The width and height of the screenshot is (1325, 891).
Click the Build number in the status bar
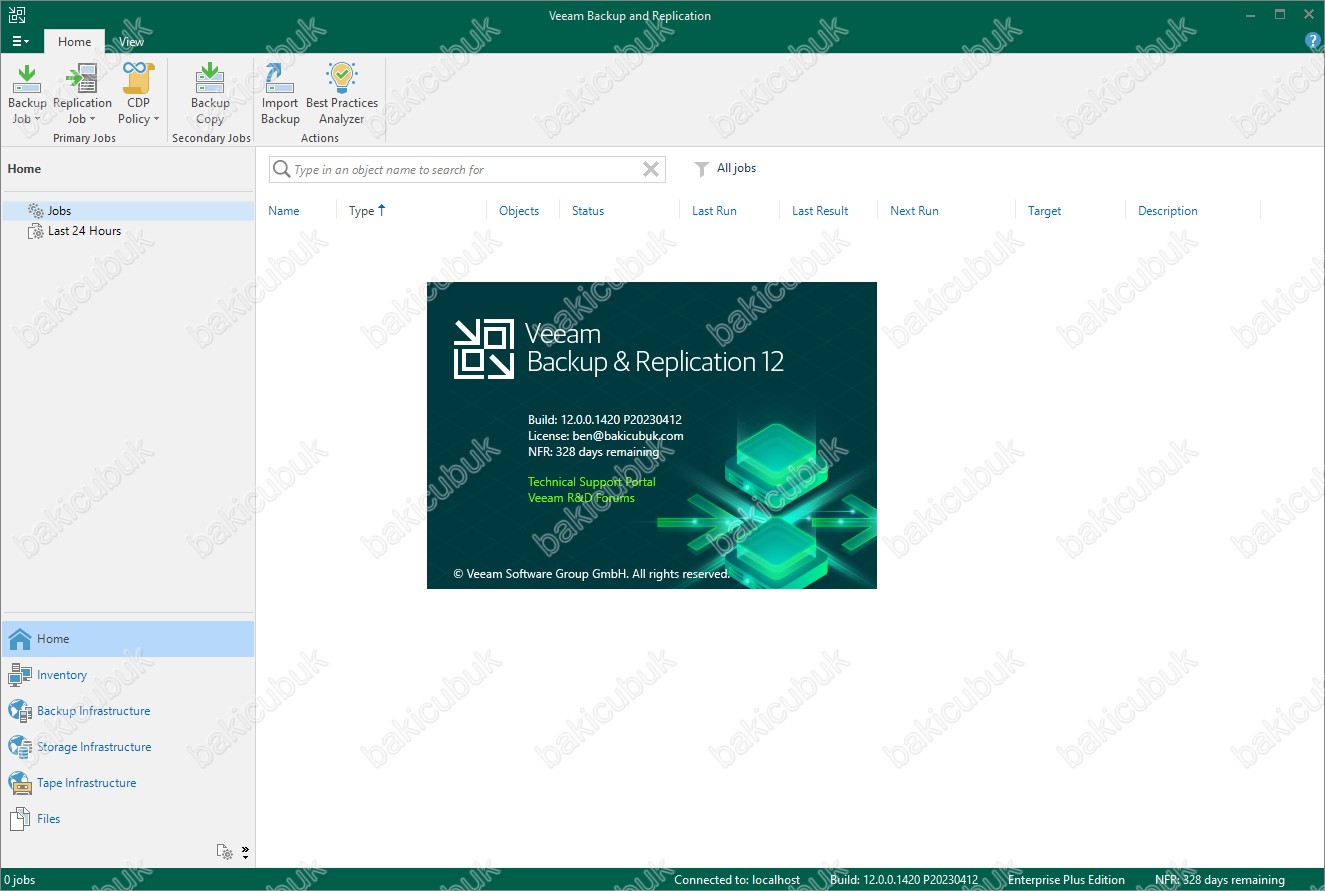coord(904,880)
